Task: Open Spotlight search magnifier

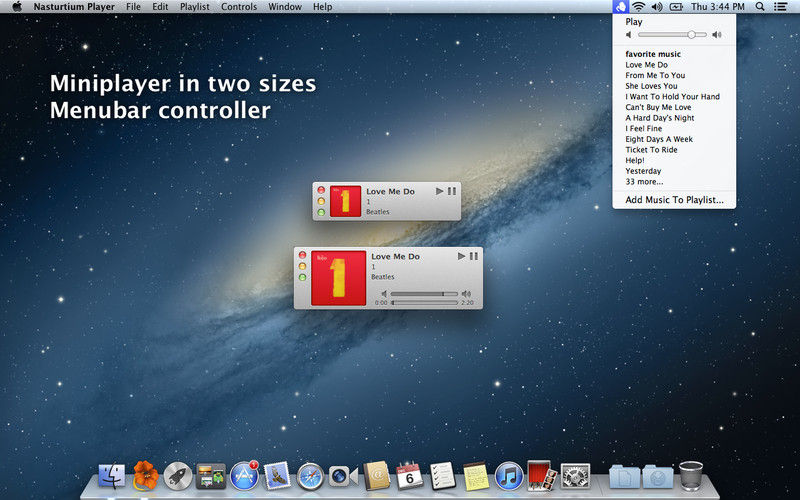Action: pos(760,7)
